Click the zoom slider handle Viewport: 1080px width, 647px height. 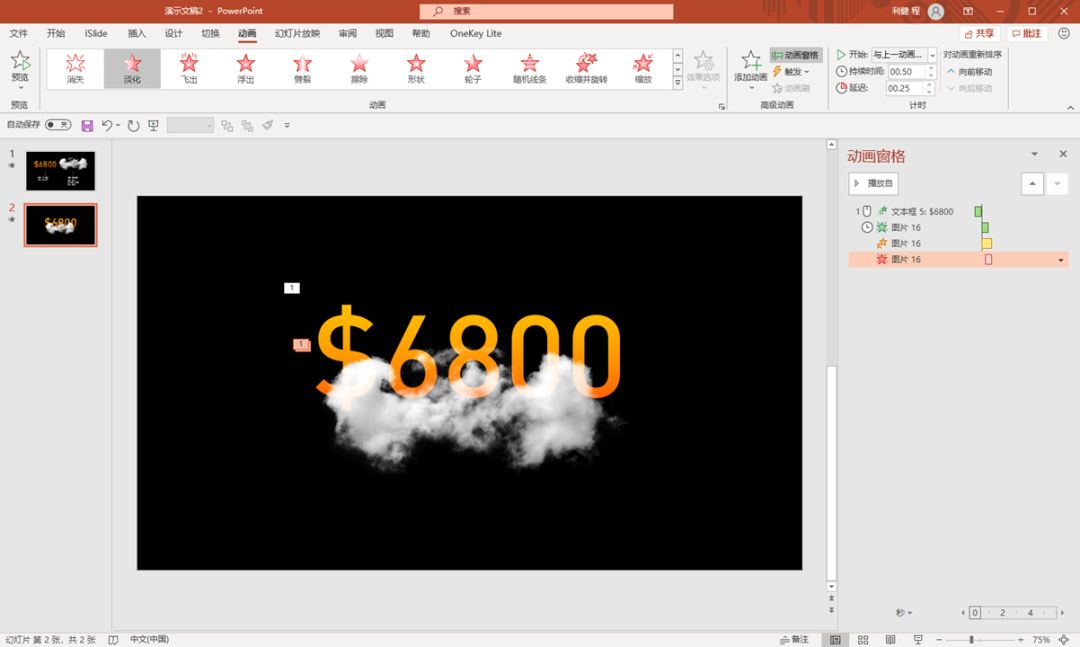tap(971, 640)
